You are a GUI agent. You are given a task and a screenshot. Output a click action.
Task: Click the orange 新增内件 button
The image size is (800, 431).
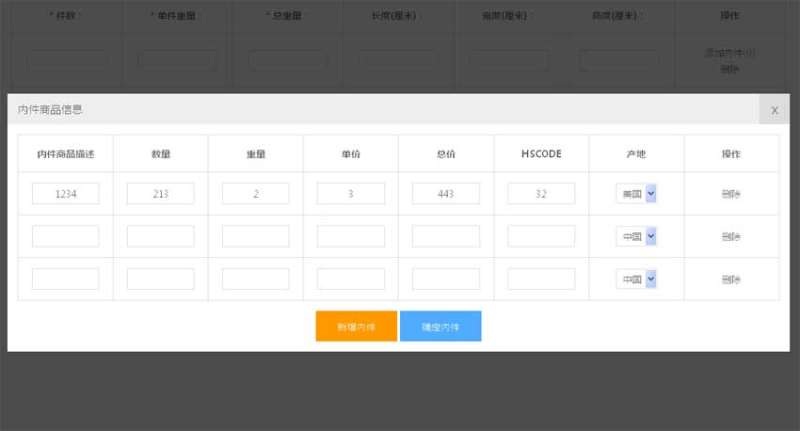tap(356, 326)
